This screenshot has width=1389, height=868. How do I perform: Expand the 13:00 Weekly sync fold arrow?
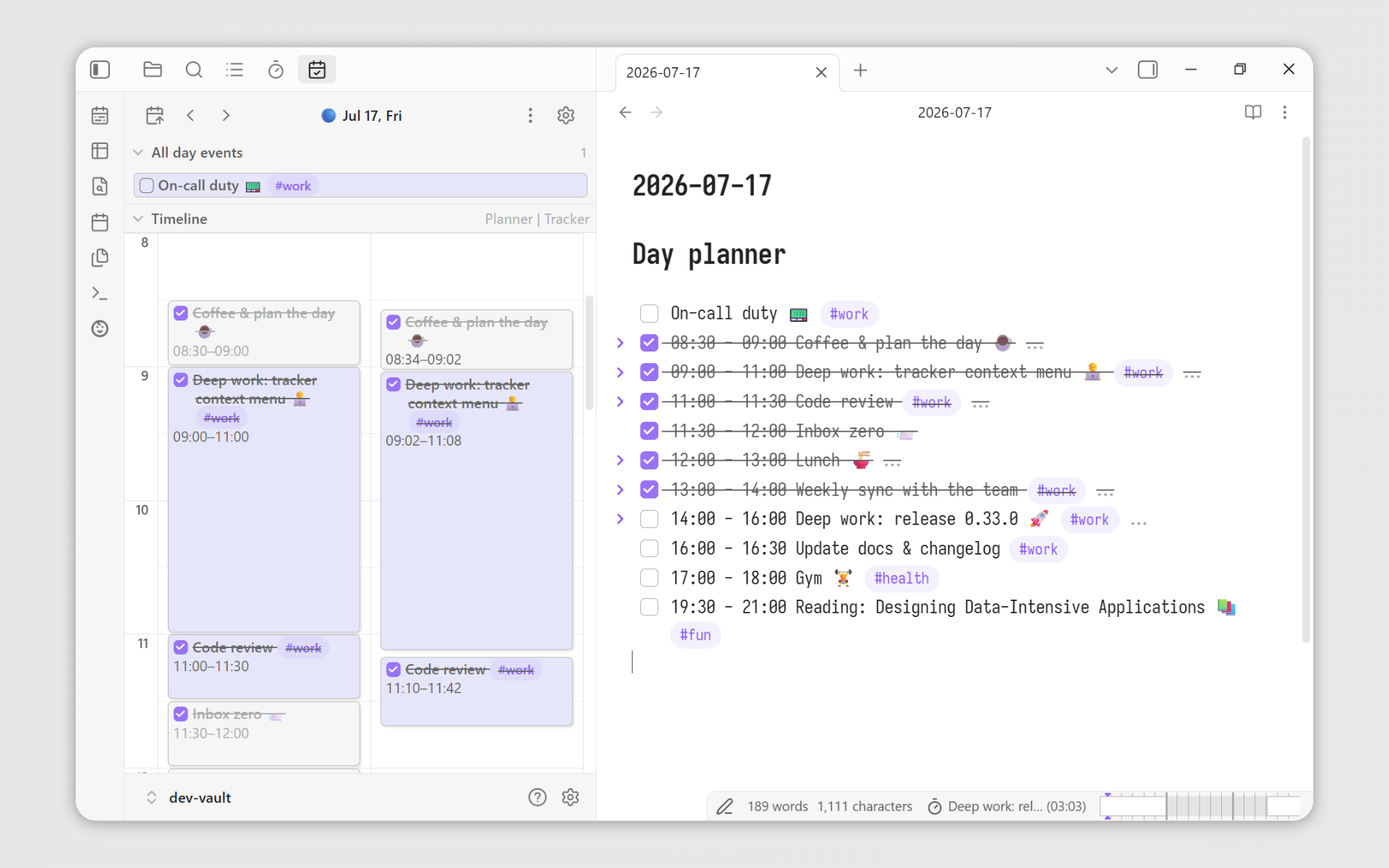(620, 490)
